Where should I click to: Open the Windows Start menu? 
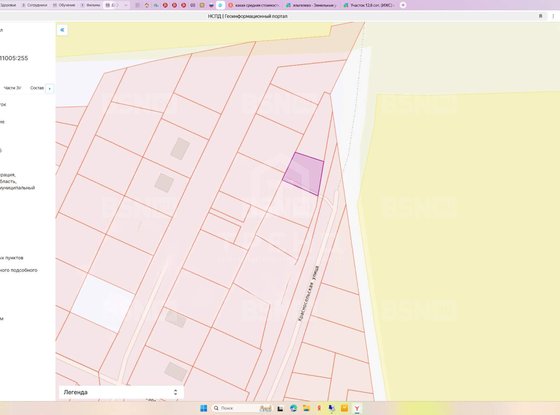[x=204, y=408]
